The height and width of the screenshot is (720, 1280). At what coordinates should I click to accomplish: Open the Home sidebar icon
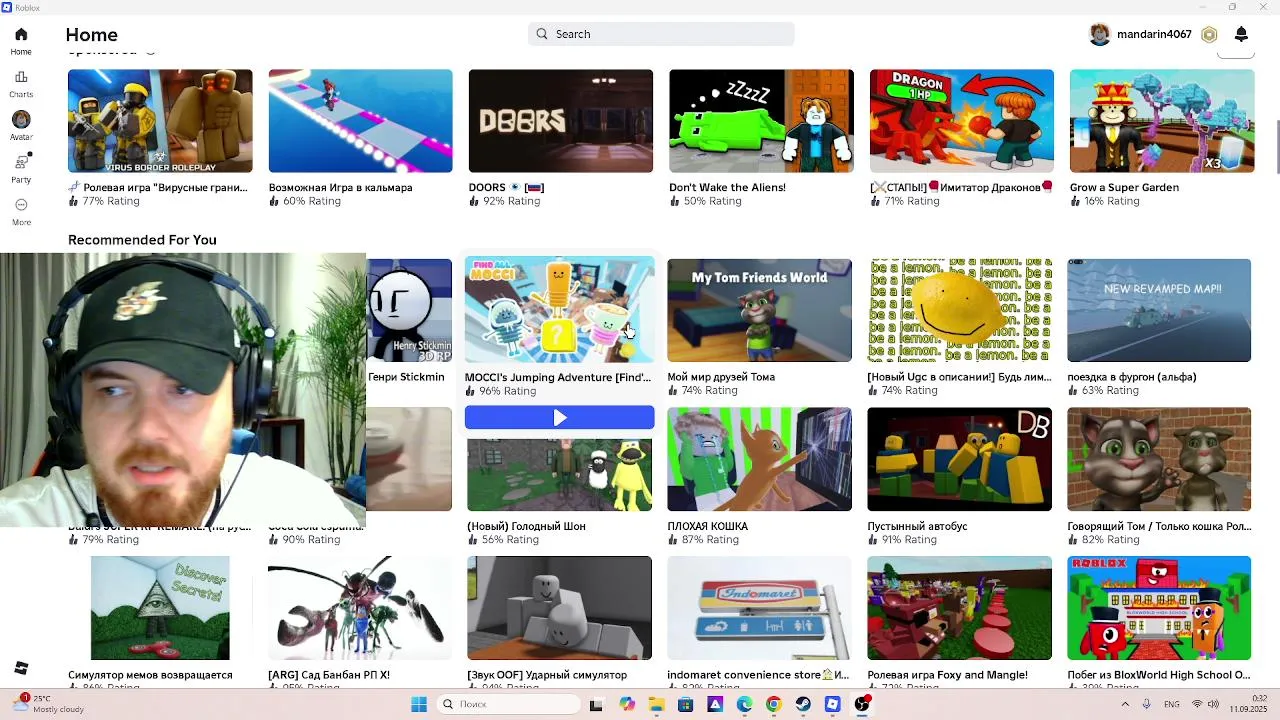[x=21, y=34]
